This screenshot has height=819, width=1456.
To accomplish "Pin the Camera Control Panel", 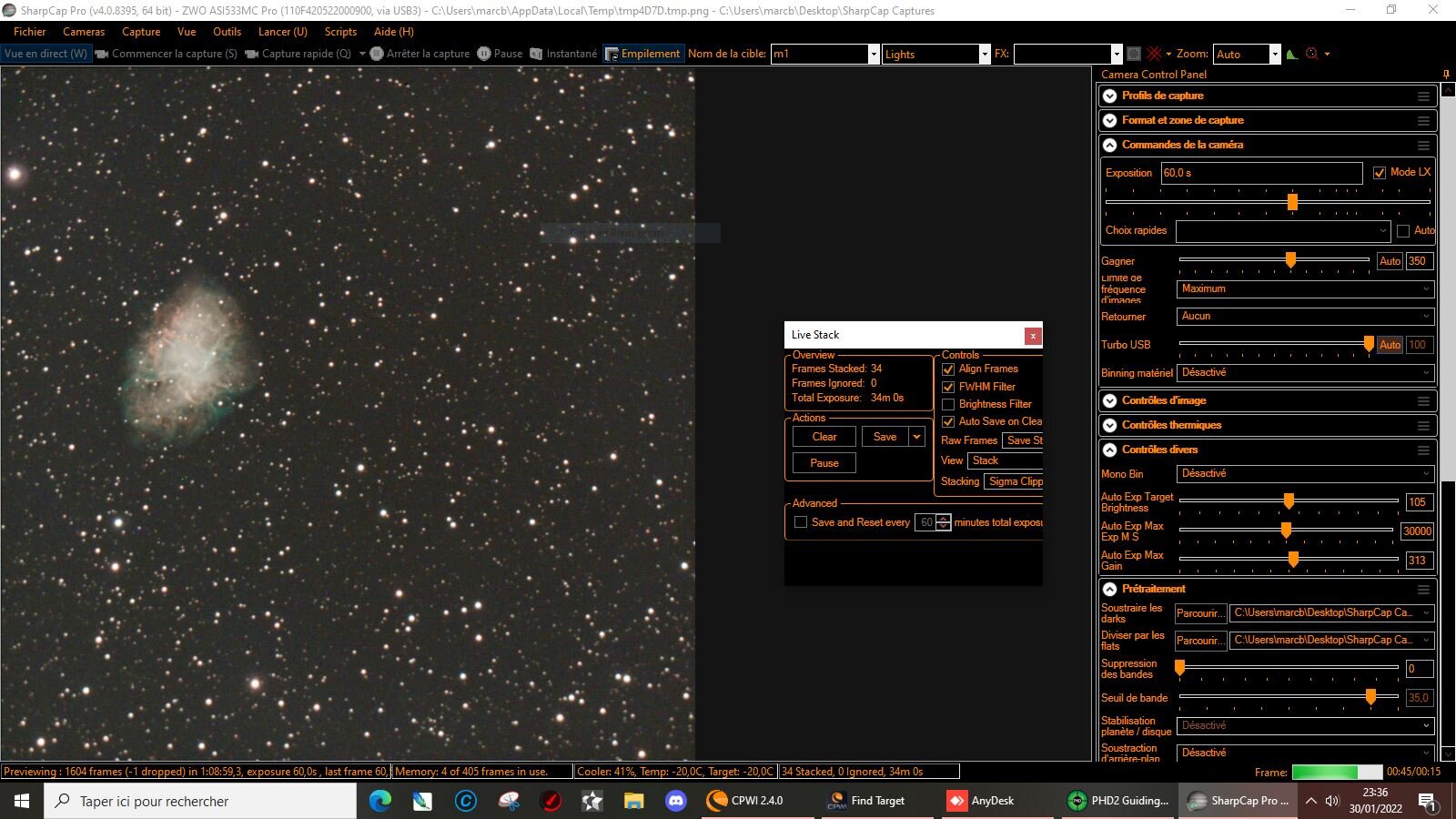I will point(1446,75).
